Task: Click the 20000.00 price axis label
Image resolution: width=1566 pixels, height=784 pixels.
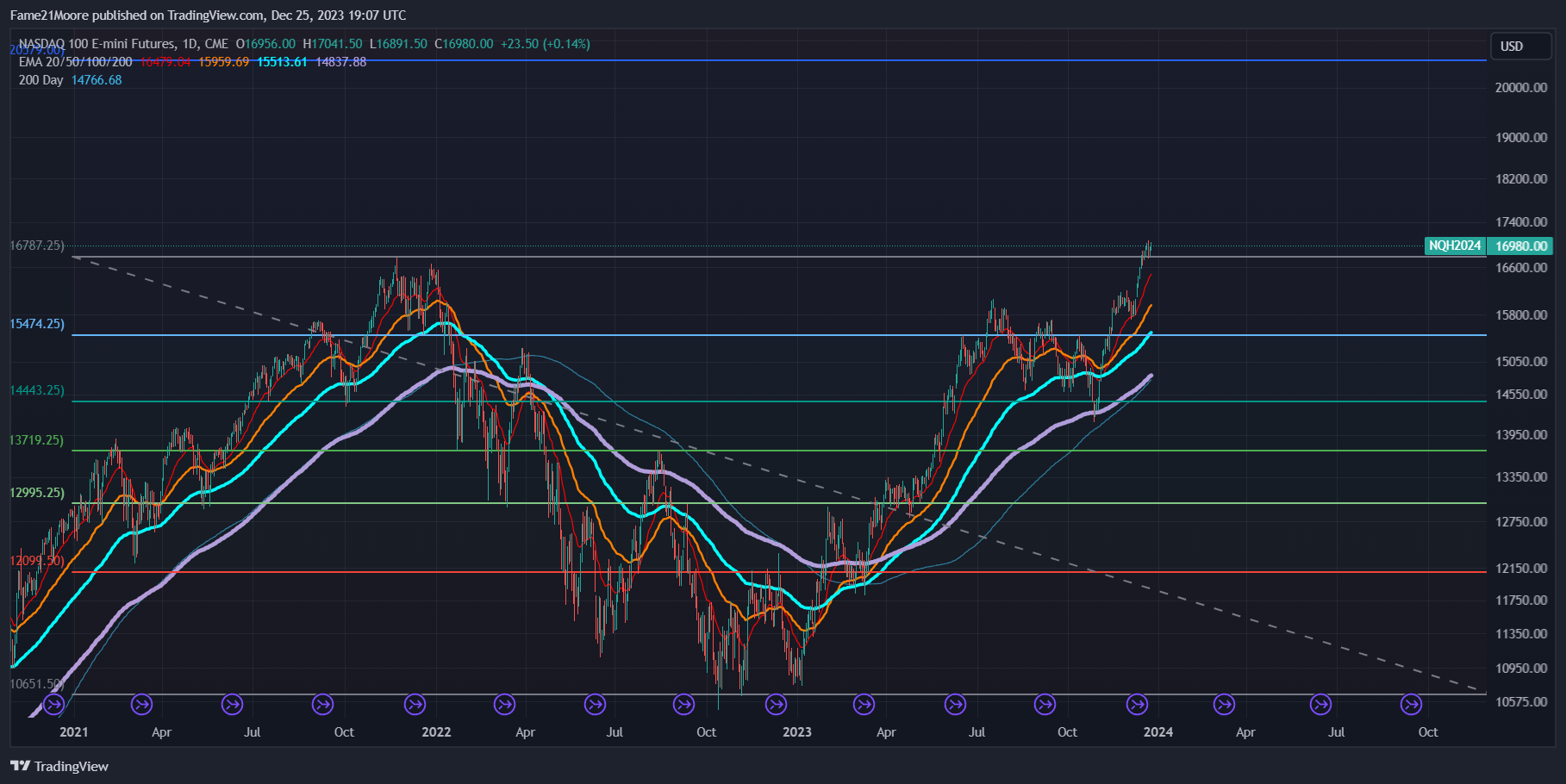Action: pyautogui.click(x=1521, y=88)
